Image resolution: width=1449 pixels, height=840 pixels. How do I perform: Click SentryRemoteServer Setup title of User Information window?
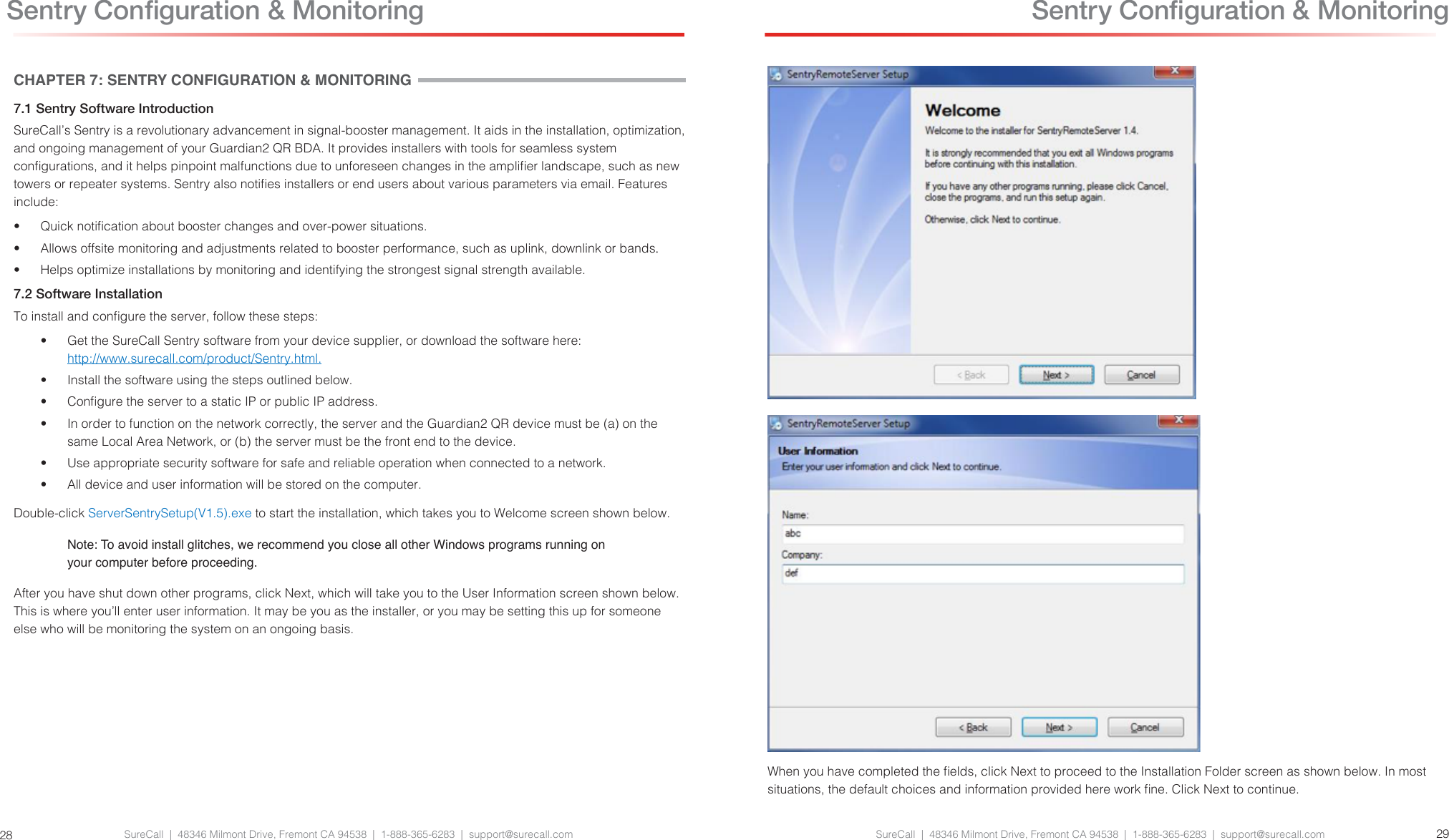(x=848, y=424)
